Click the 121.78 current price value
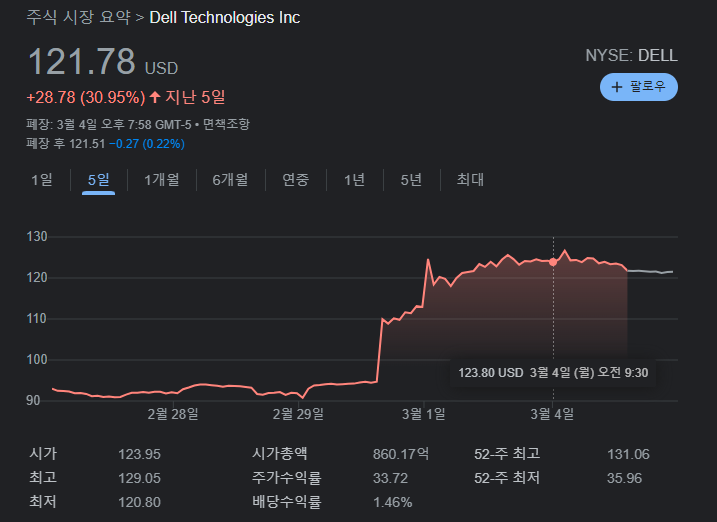 tap(81, 61)
